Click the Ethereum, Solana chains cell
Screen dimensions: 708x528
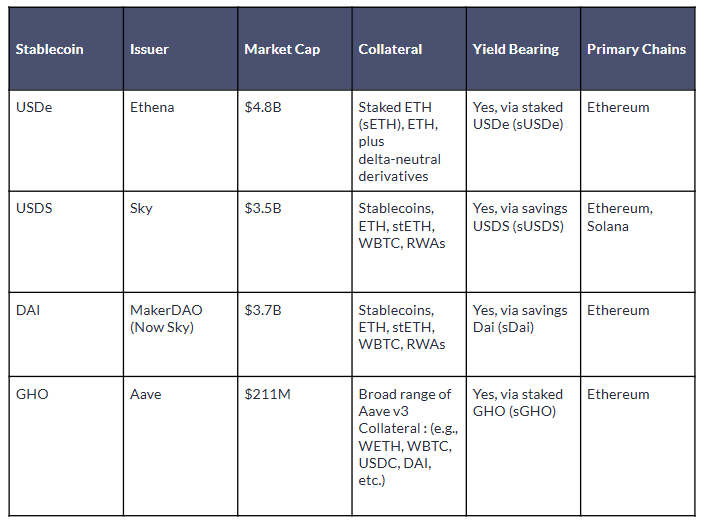(620, 217)
